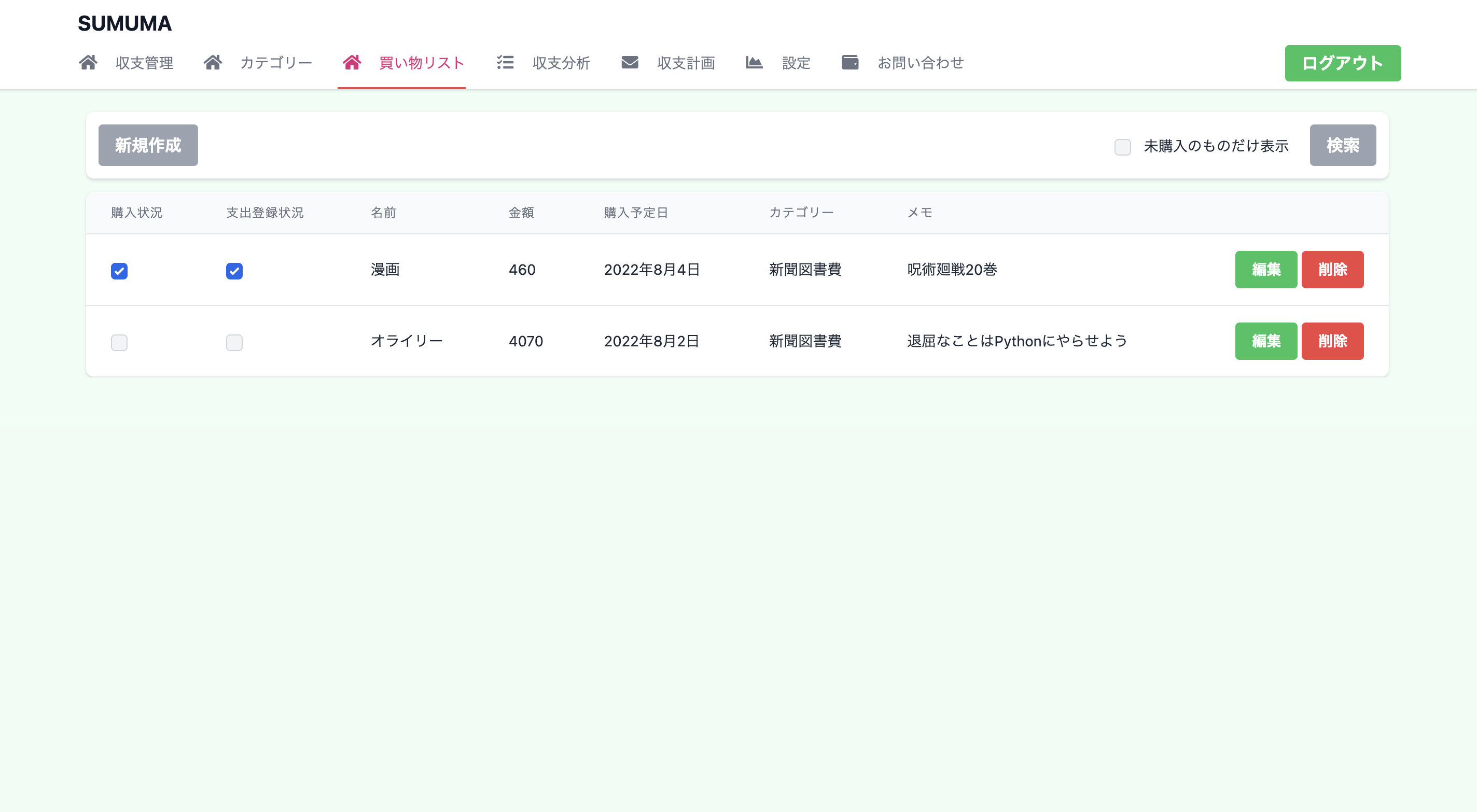1477x812 pixels.
Task: Click the home icon beside 収支管理
Action: 88,63
